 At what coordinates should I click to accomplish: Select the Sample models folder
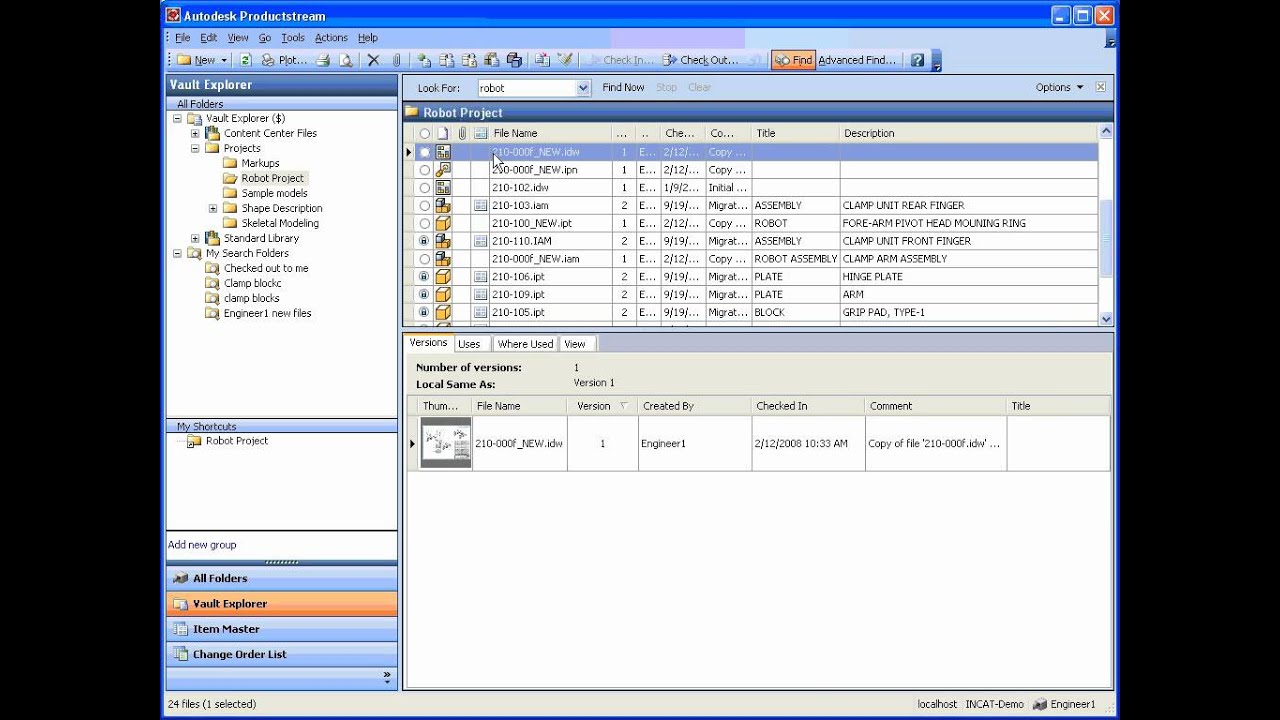pos(274,193)
